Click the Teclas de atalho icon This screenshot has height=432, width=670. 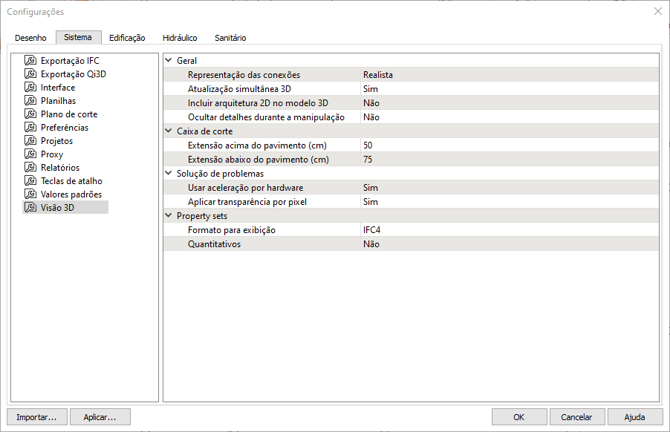click(x=31, y=181)
